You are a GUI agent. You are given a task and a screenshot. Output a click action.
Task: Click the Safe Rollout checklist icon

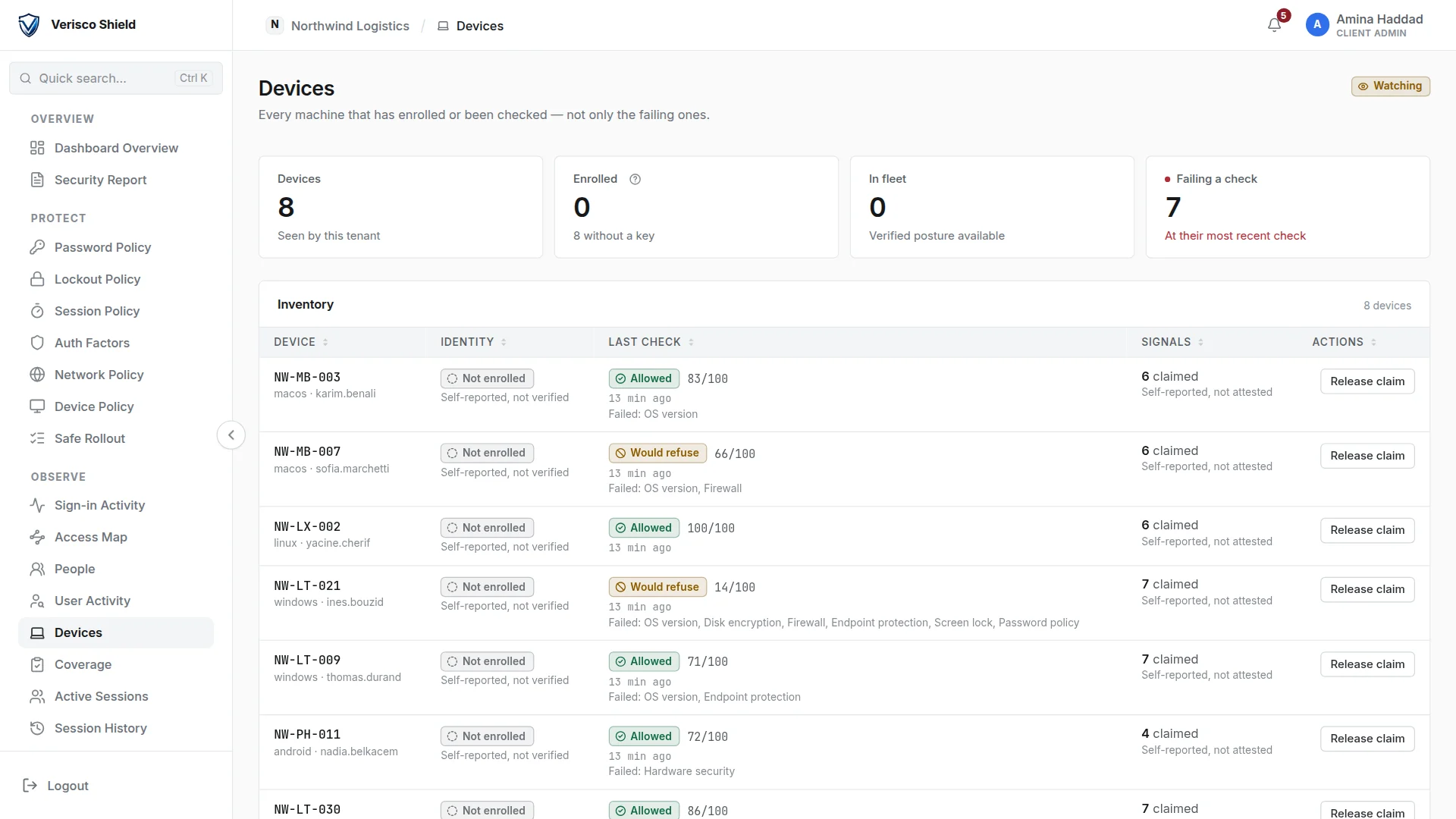click(37, 438)
